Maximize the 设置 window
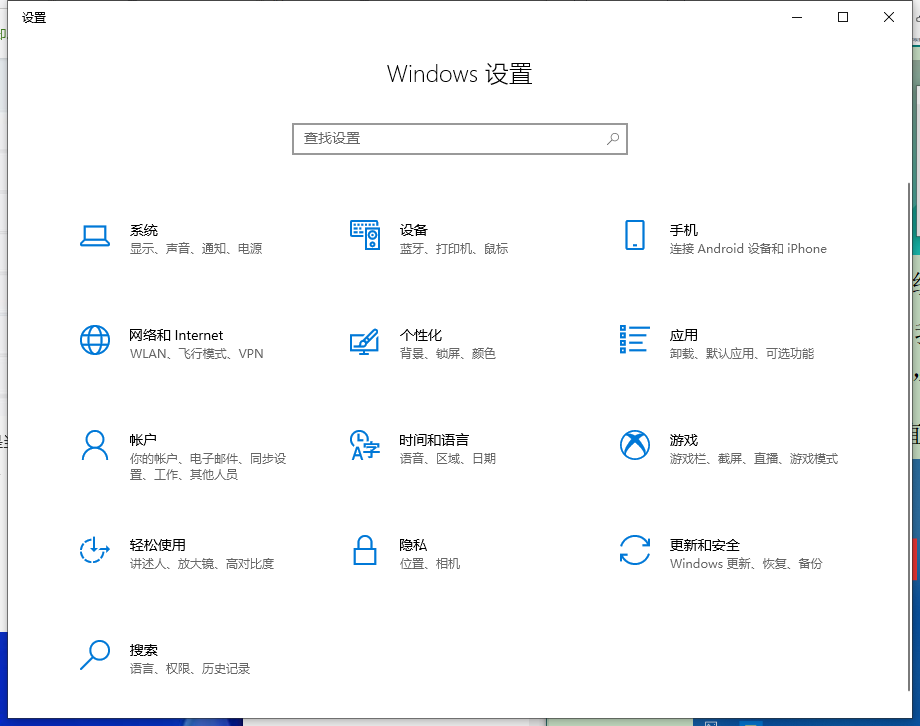This screenshot has height=726, width=920. [843, 18]
